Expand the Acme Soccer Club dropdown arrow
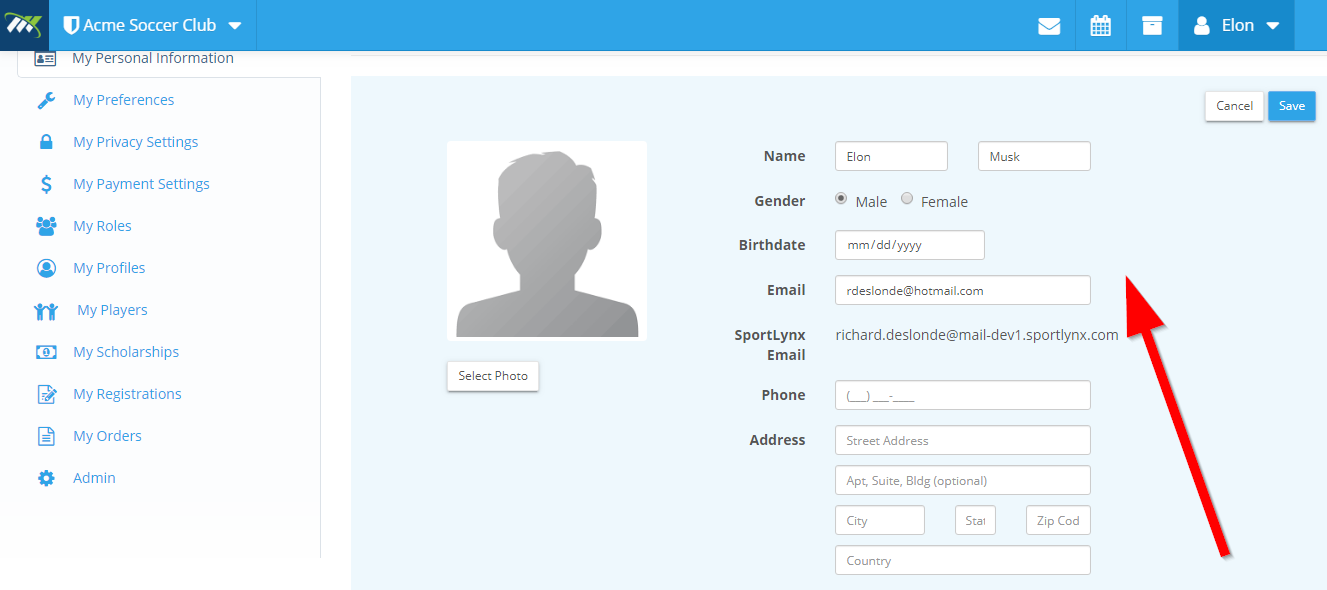 tap(234, 26)
